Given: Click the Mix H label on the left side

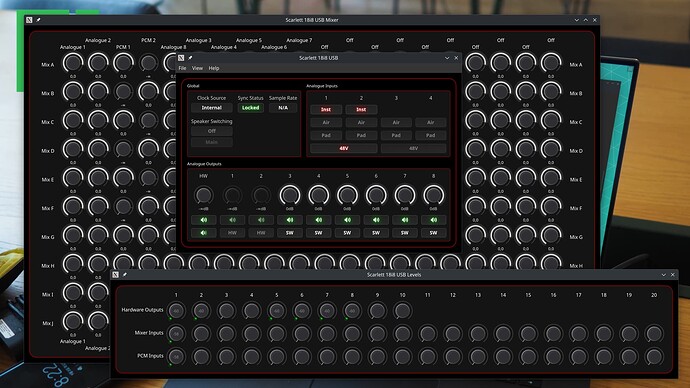Looking at the screenshot, I should 48,266.
